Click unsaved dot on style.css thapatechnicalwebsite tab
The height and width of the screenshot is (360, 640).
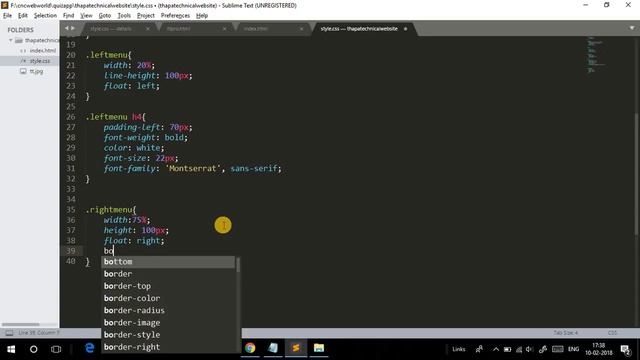coord(405,29)
